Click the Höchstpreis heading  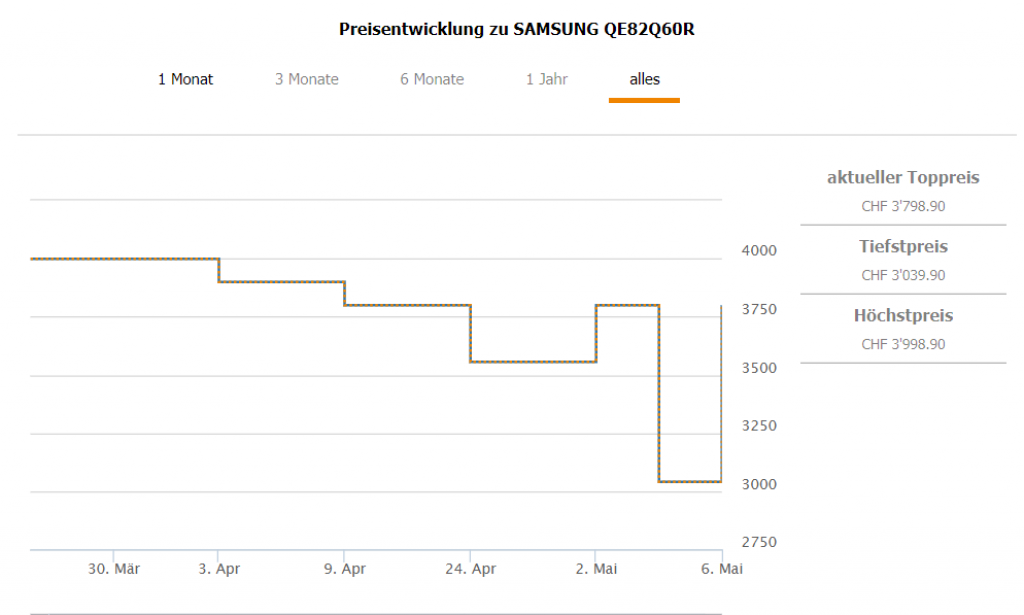903,315
